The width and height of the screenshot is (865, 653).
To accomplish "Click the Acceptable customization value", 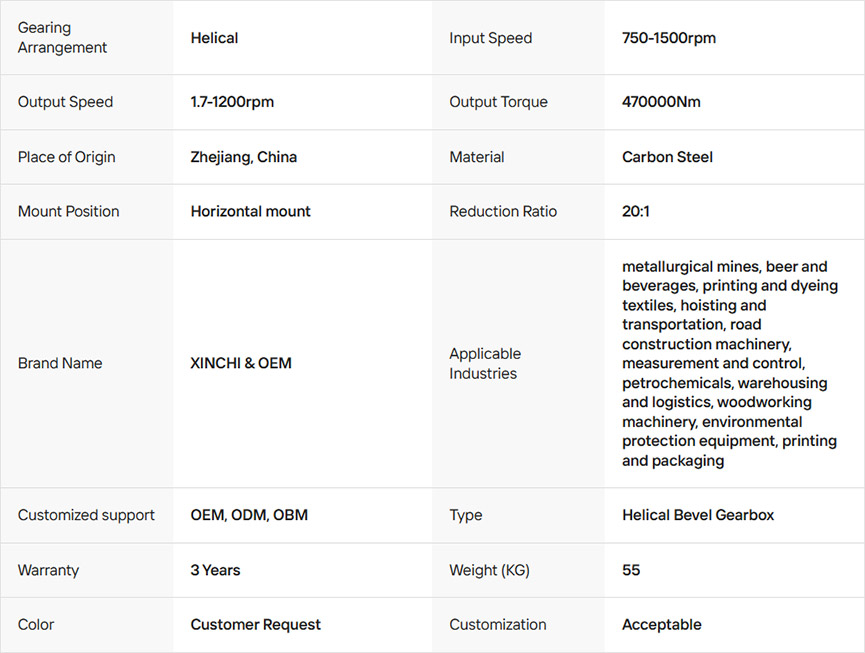I will [x=661, y=624].
